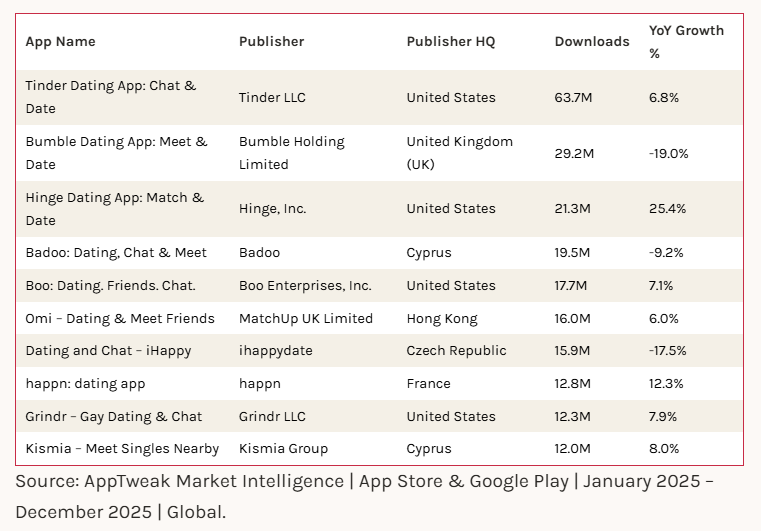Click the Hong Kong headquarters cell
The image size is (761, 531).
pyautogui.click(x=442, y=319)
